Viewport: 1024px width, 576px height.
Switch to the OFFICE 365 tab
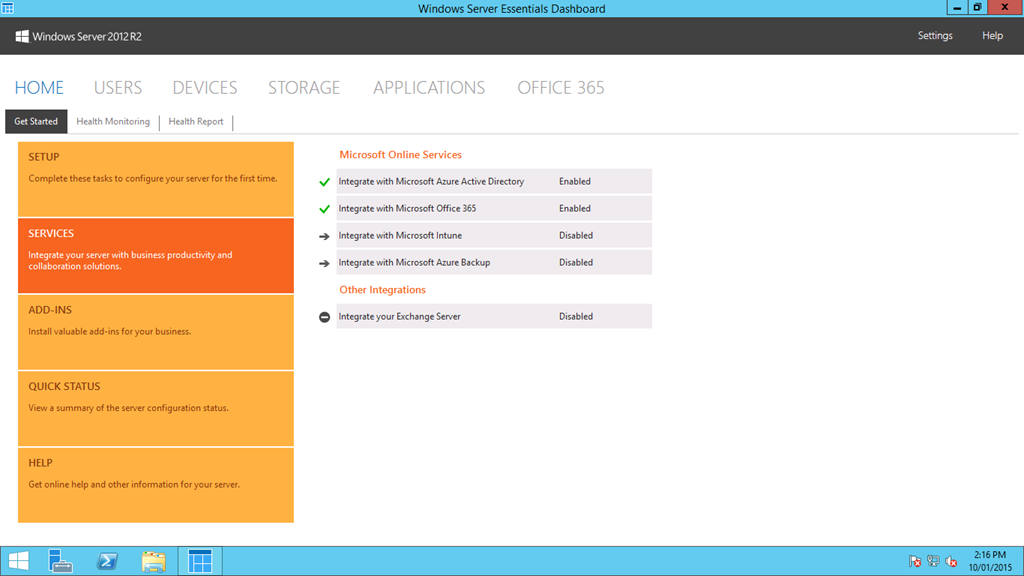tap(560, 88)
